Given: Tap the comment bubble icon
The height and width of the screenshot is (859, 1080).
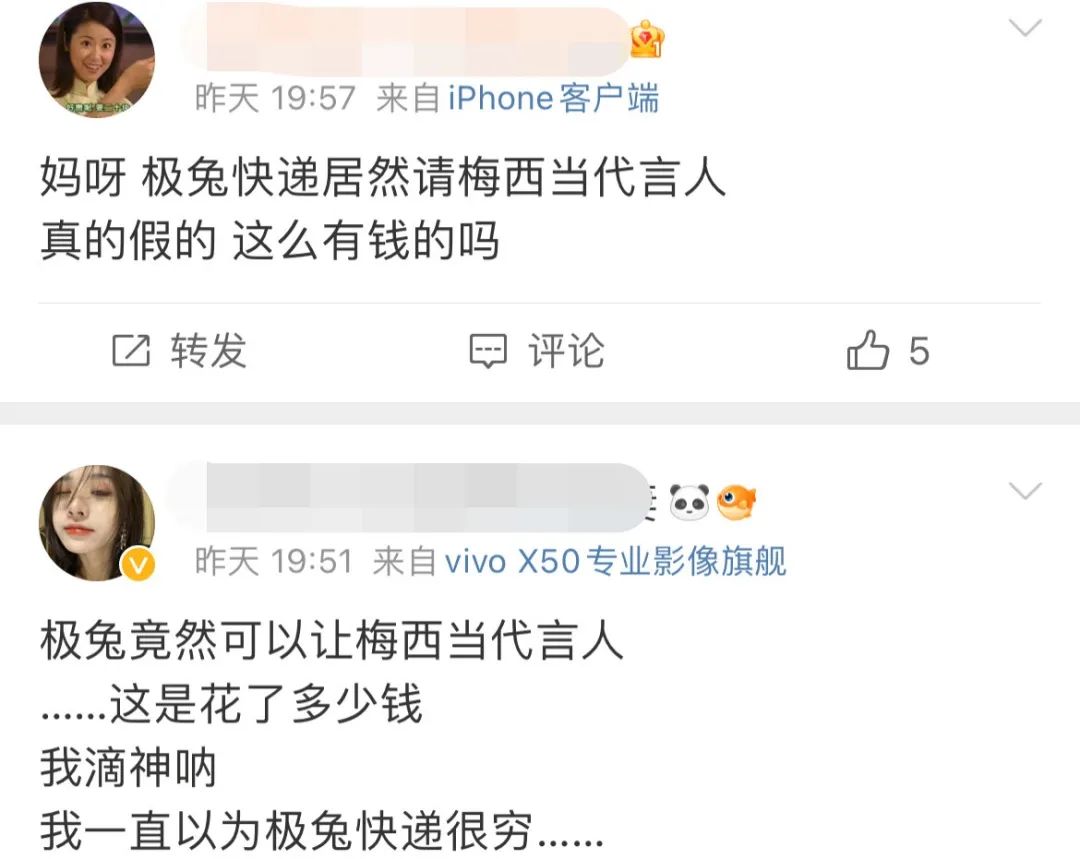Looking at the screenshot, I should coord(488,351).
